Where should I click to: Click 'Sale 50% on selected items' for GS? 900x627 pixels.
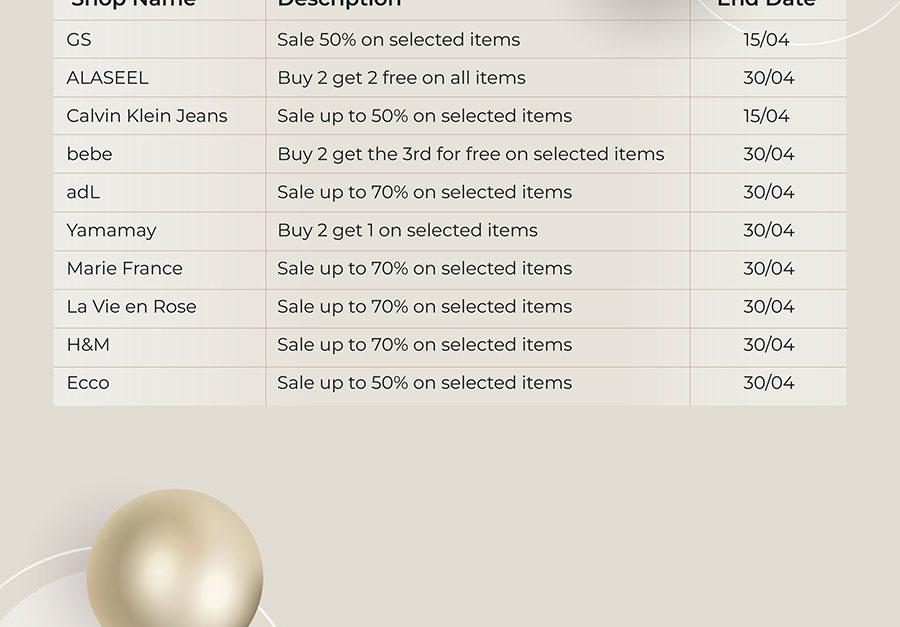(398, 40)
